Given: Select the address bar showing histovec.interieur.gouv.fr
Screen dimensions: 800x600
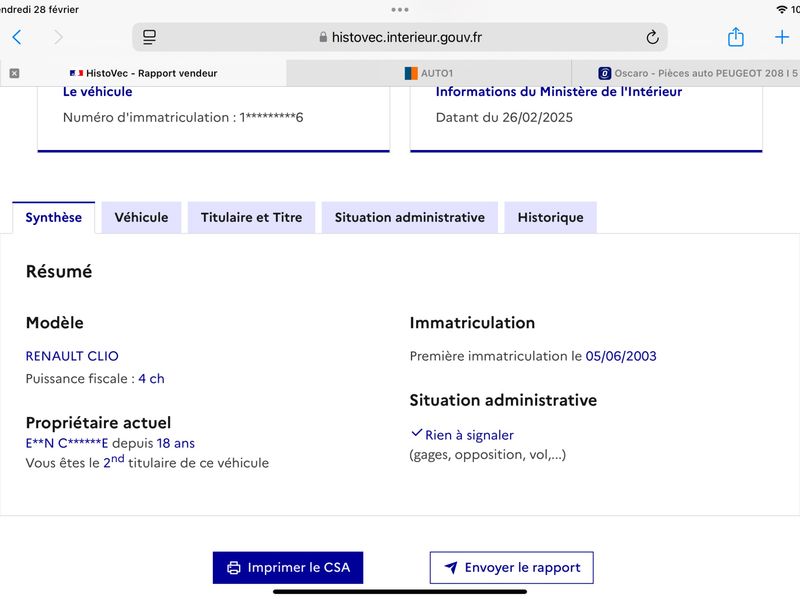Looking at the screenshot, I should click(400, 37).
